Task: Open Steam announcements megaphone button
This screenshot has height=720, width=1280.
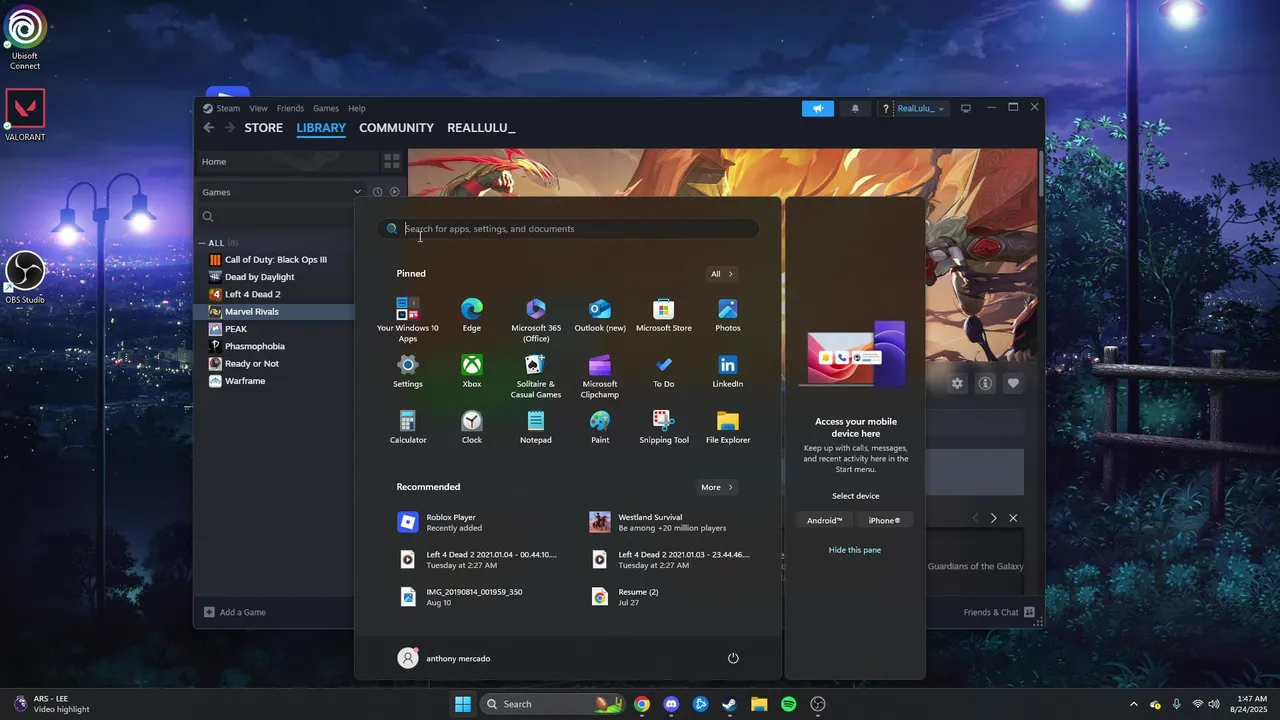Action: pos(817,108)
